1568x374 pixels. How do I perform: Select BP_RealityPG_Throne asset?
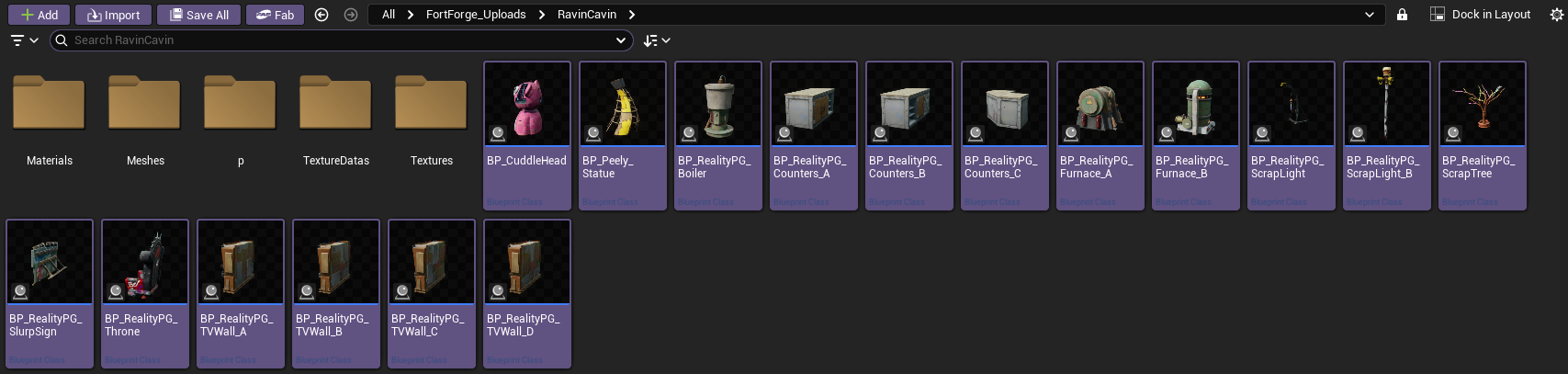(145, 294)
